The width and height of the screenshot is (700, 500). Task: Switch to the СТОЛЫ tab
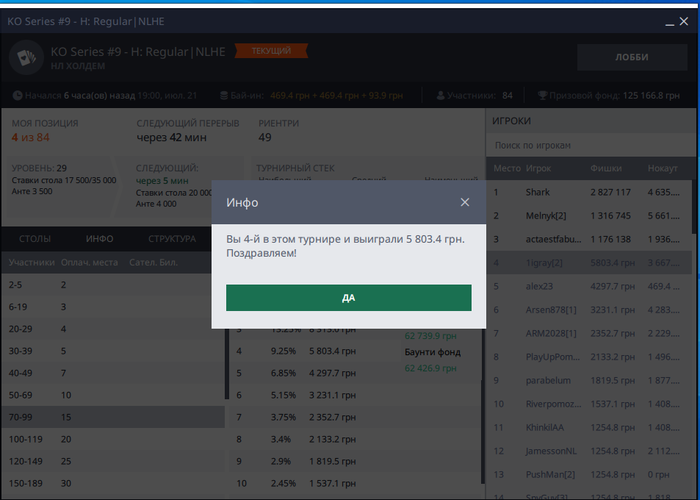35,239
